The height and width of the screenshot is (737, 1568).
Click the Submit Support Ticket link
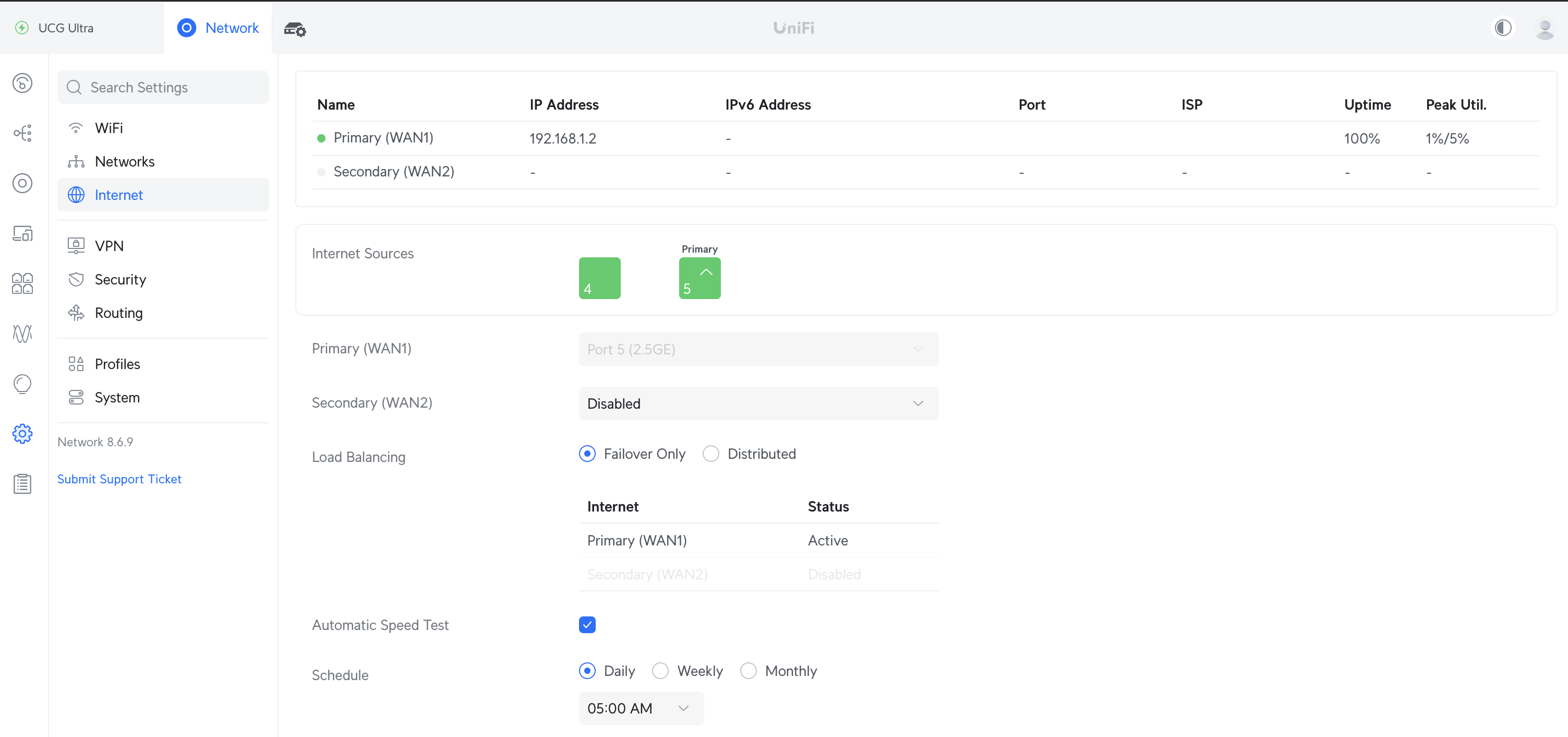click(x=119, y=479)
